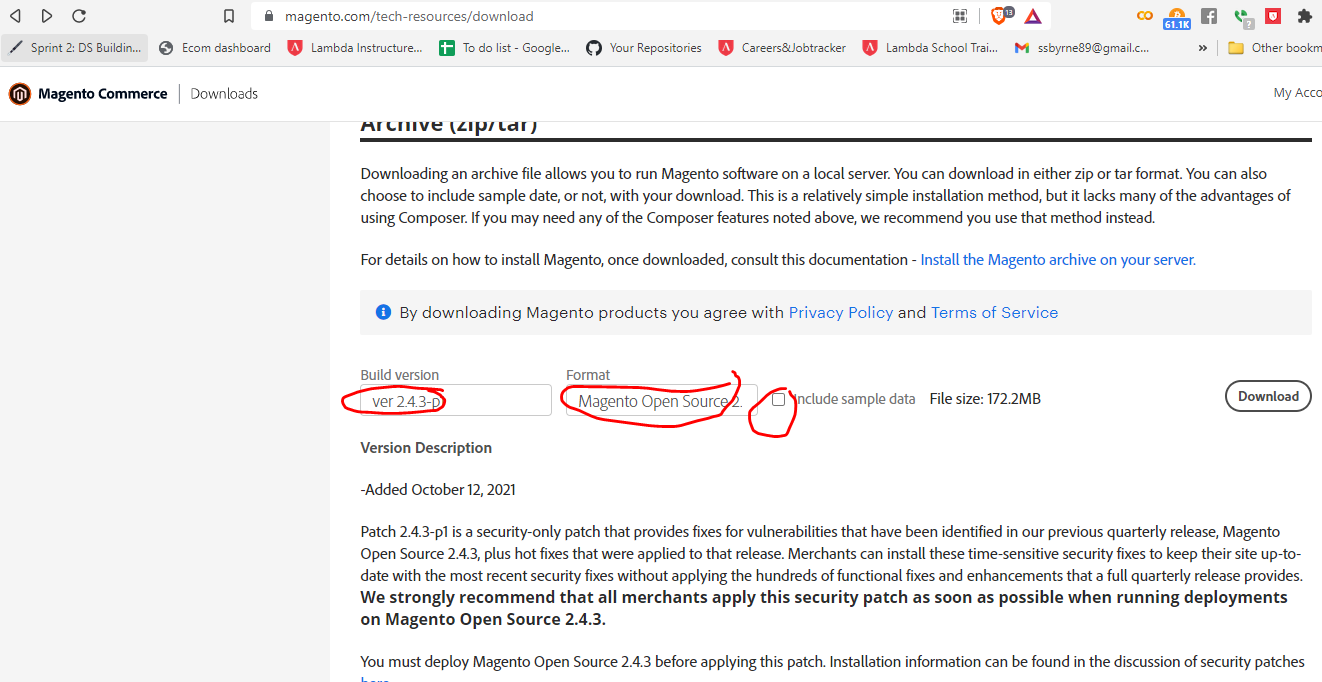This screenshot has width=1322, height=682.
Task: Open the green phone extension icon
Action: pyautogui.click(x=1242, y=17)
